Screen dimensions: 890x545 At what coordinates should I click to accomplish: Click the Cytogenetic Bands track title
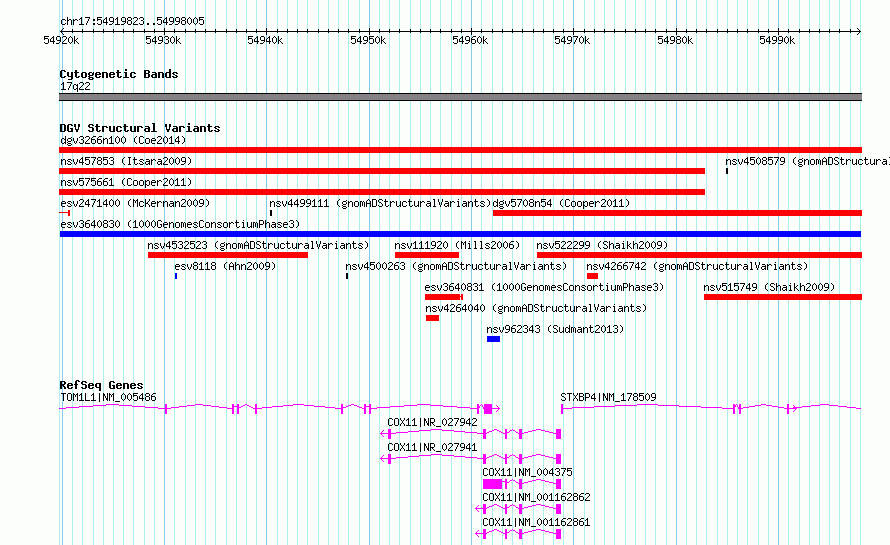pos(119,74)
